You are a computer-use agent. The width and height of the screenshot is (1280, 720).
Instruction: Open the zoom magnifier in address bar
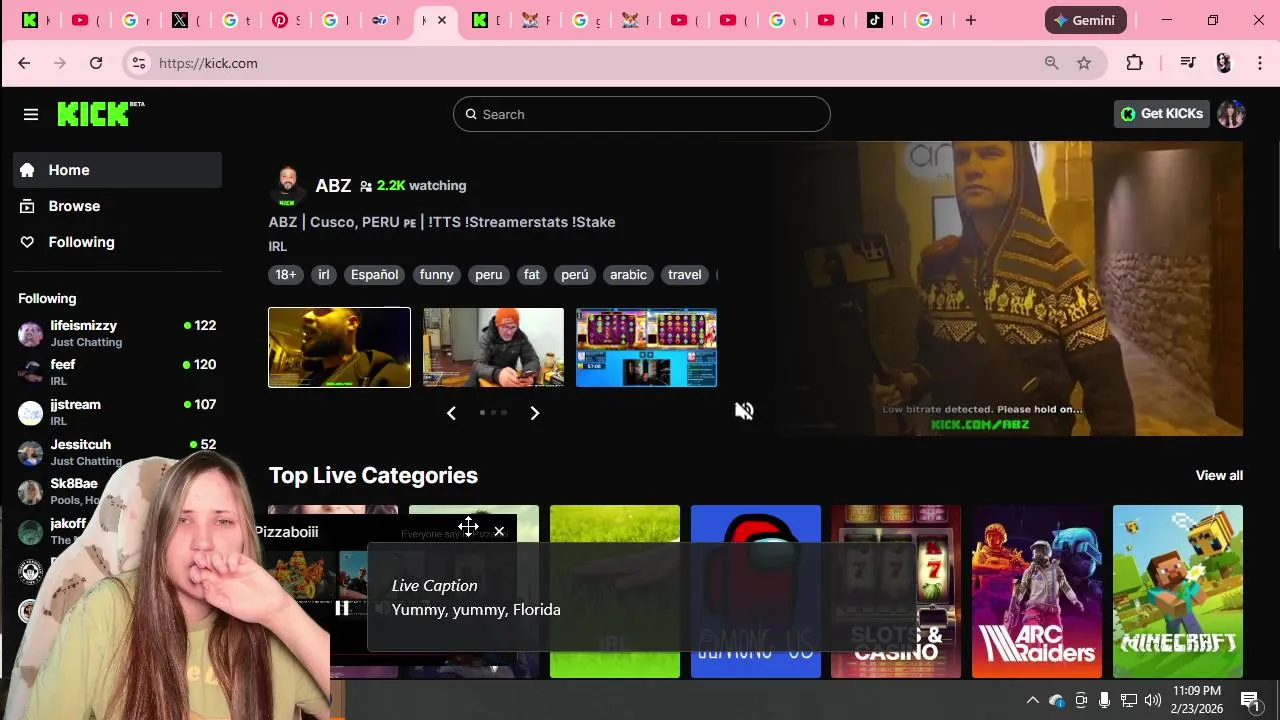tap(1052, 63)
